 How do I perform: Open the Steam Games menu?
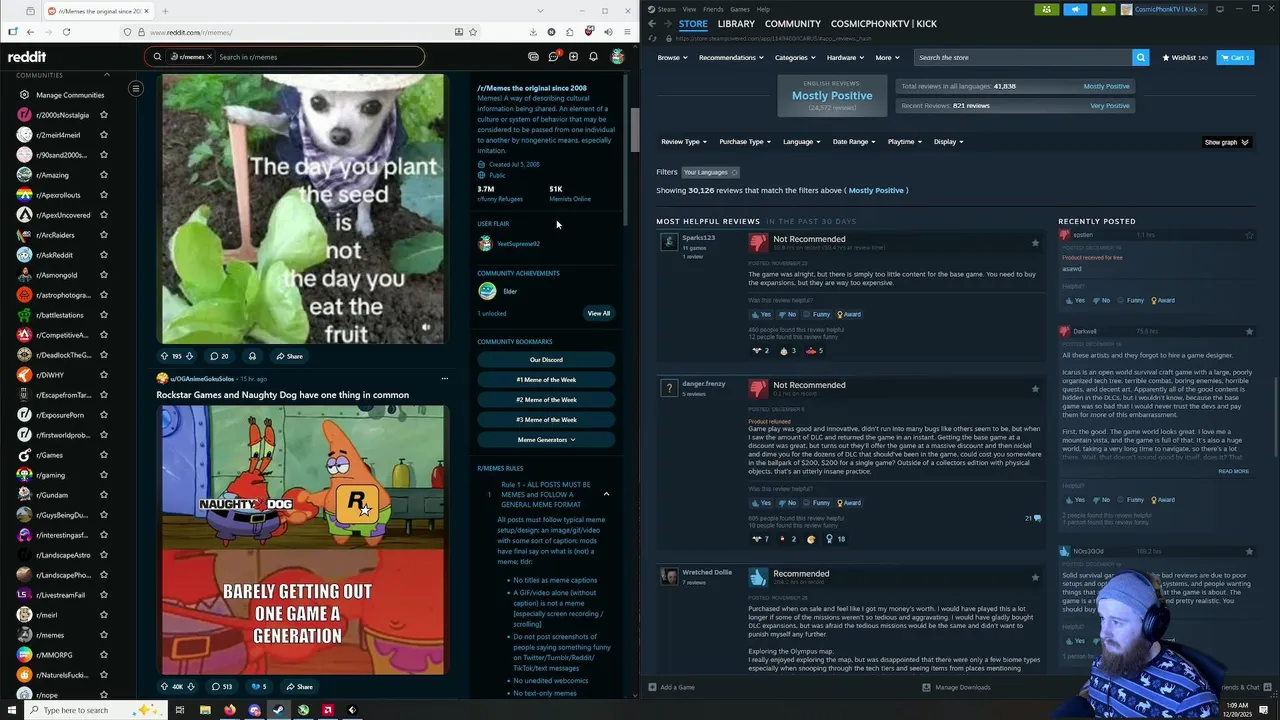[740, 9]
